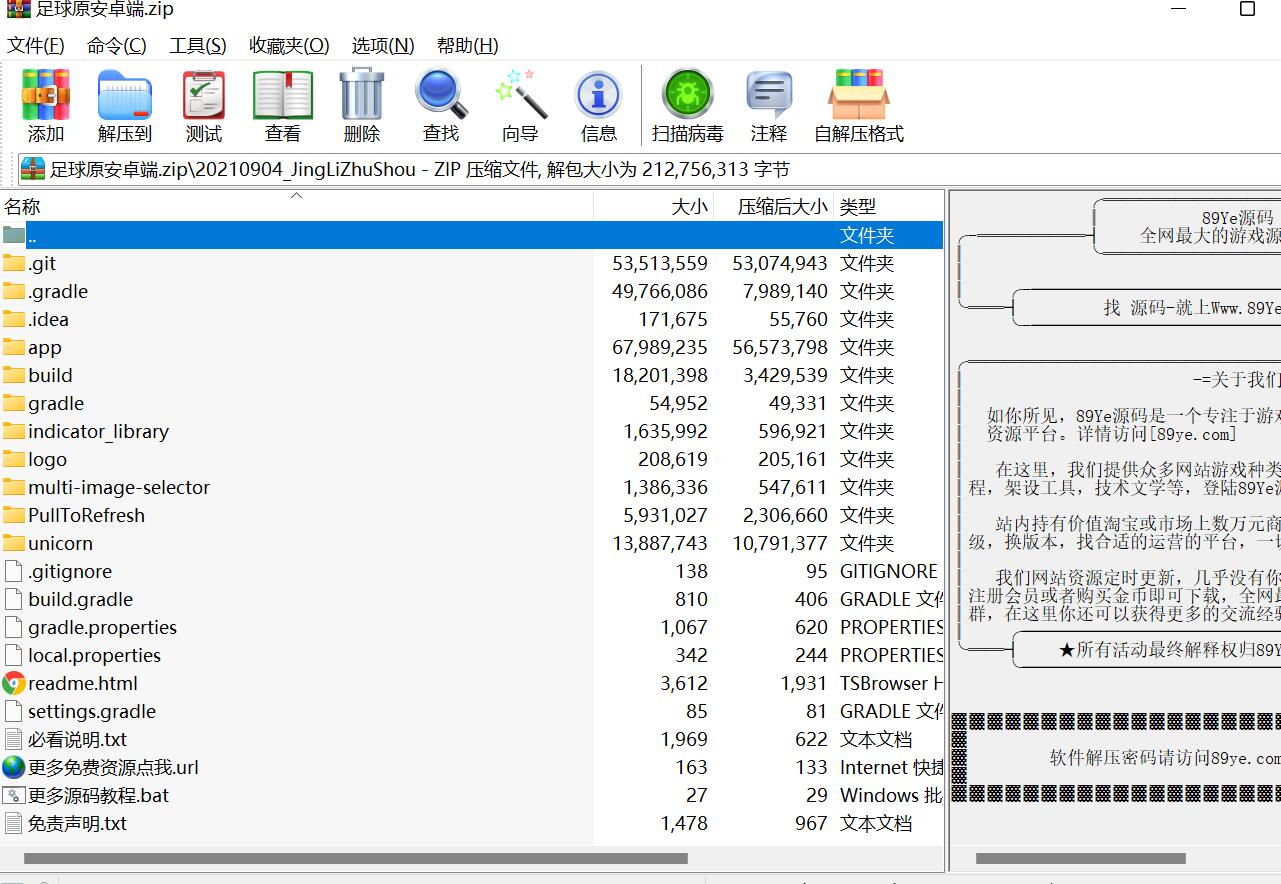The height and width of the screenshot is (884, 1281).
Task: Click the Test (测试) archive icon
Action: [204, 95]
